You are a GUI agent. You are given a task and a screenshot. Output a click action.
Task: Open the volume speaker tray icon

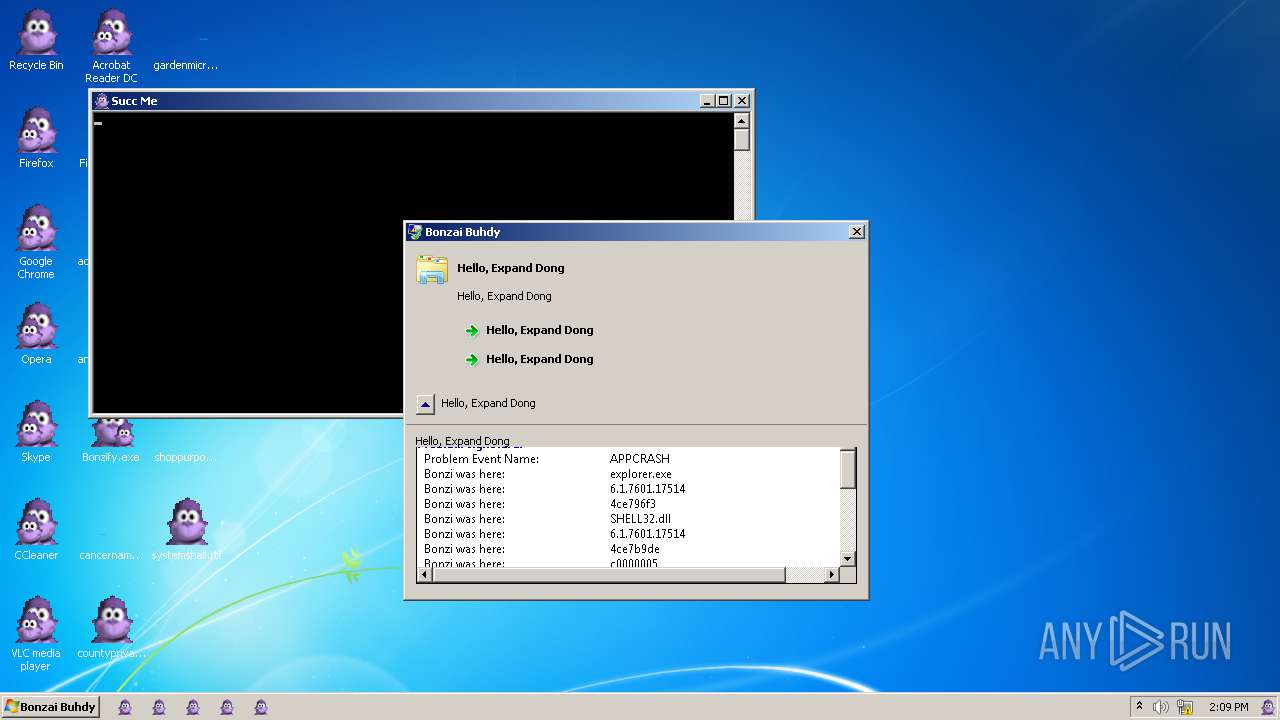(1160, 707)
